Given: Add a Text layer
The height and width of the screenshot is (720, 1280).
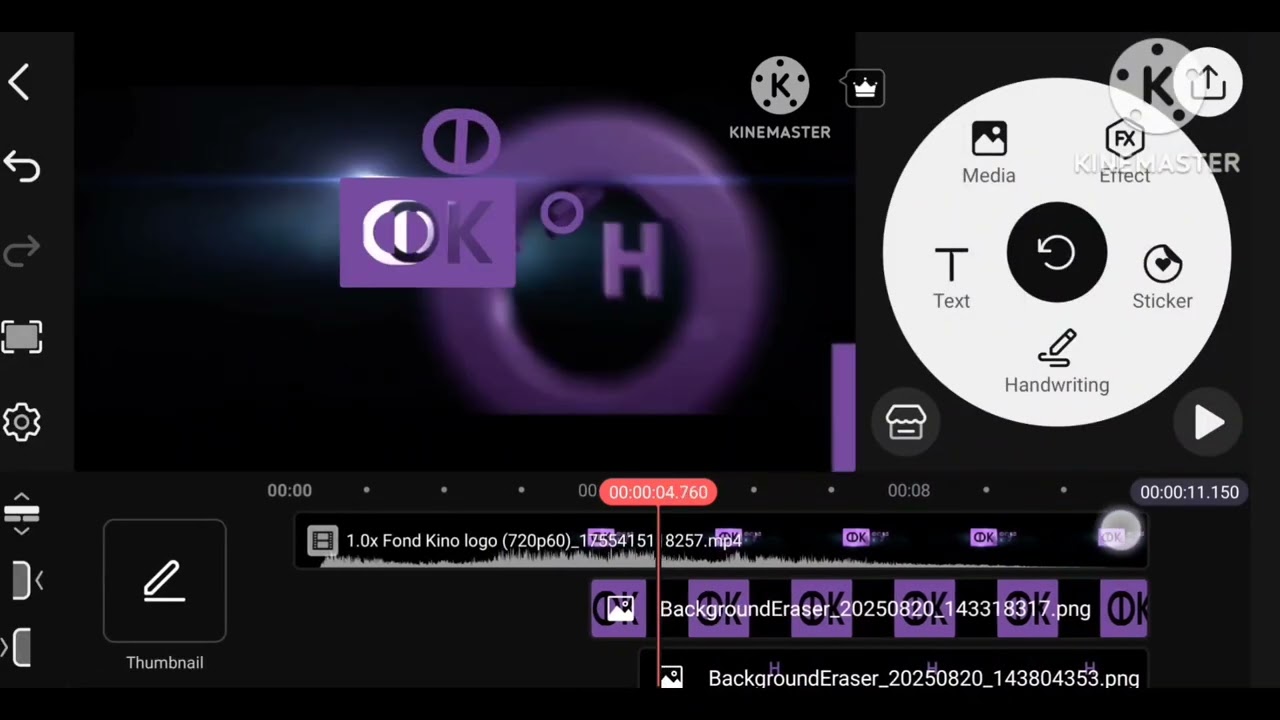Looking at the screenshot, I should click(x=951, y=279).
